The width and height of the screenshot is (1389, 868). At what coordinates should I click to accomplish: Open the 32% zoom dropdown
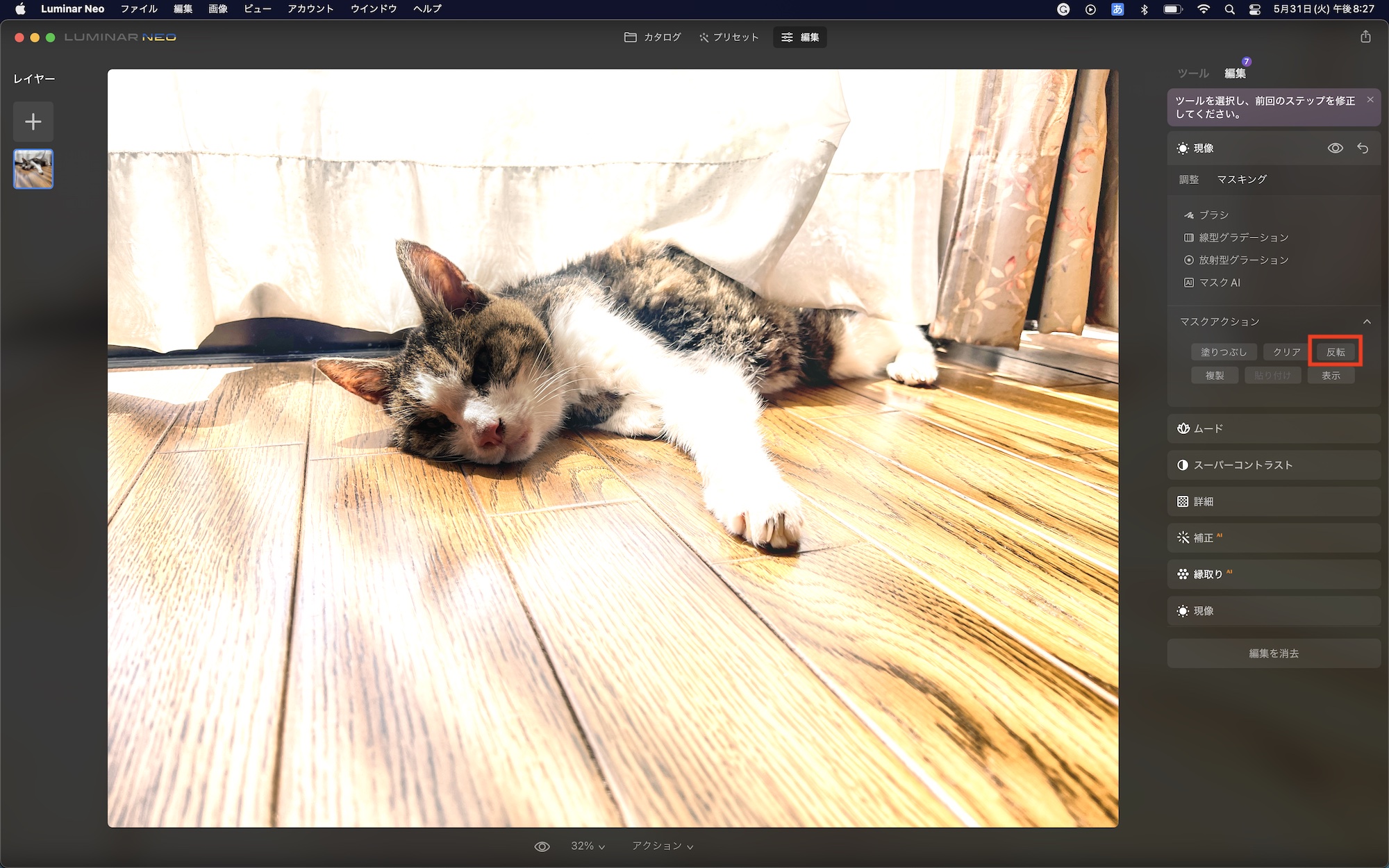click(588, 846)
